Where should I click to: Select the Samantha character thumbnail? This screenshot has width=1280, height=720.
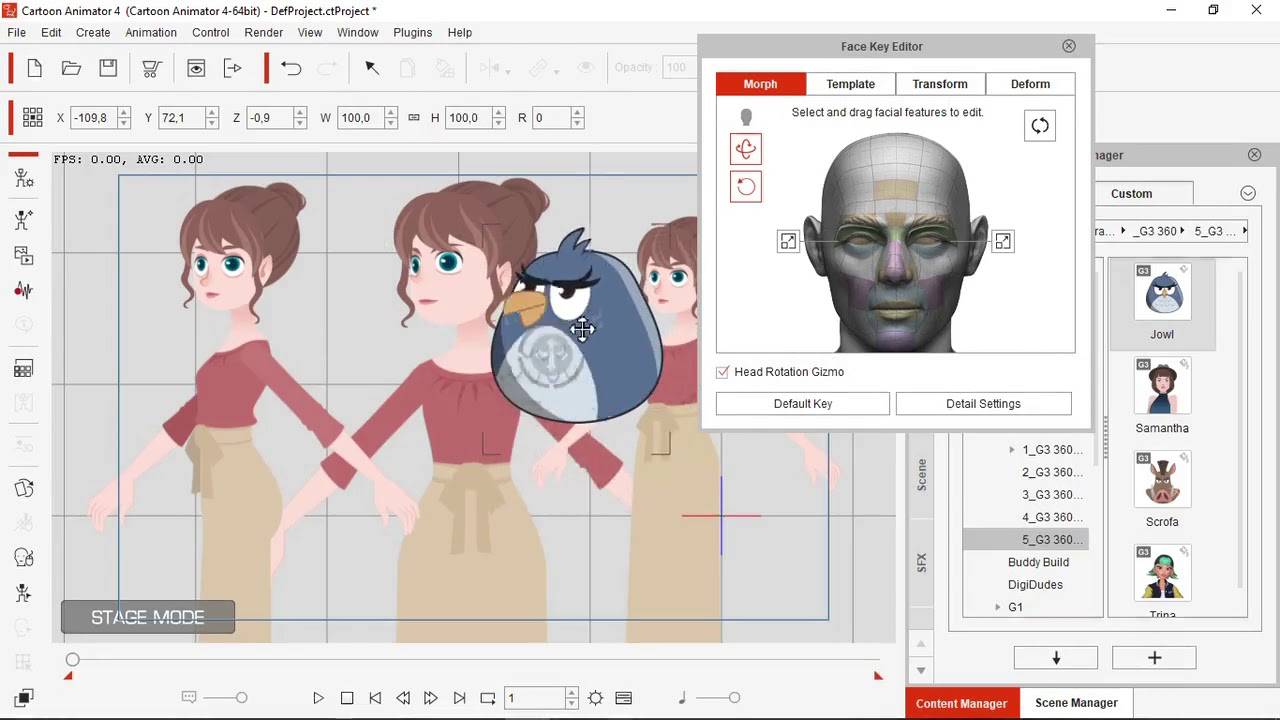[1162, 386]
